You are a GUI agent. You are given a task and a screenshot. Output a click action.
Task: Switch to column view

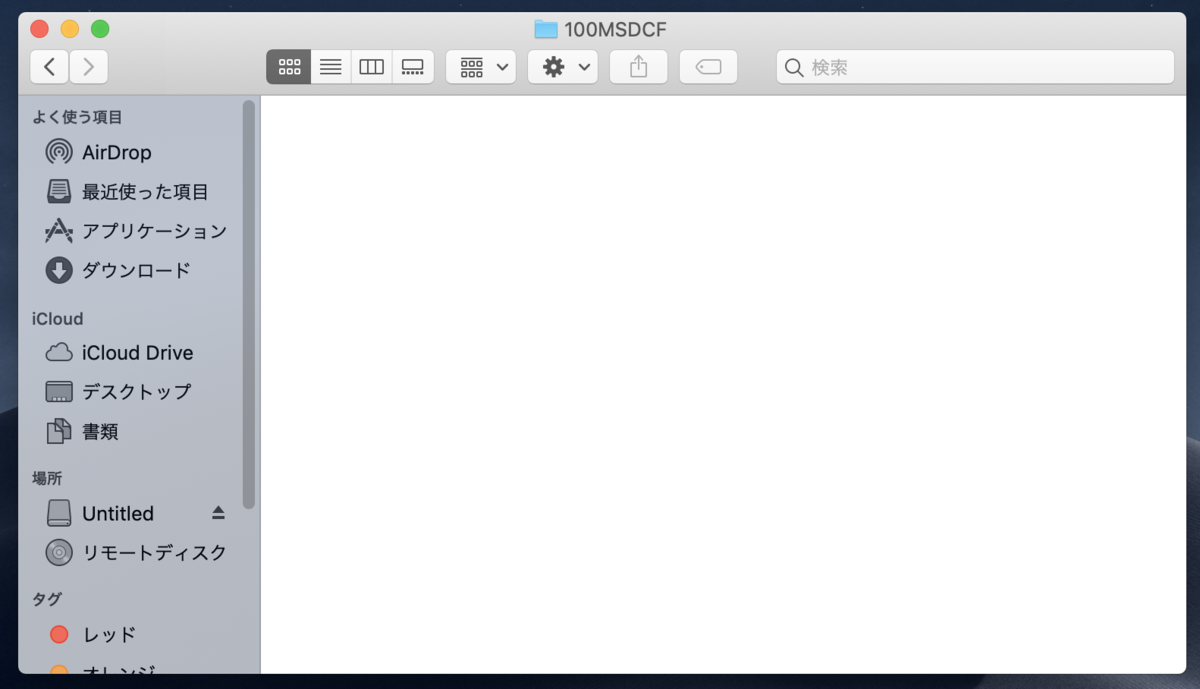click(x=372, y=67)
